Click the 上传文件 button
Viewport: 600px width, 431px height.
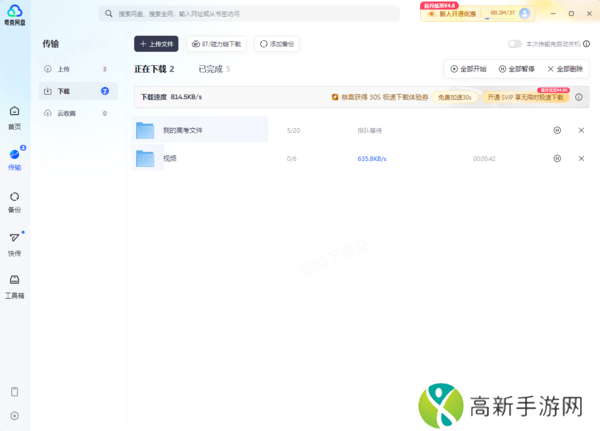(x=156, y=44)
